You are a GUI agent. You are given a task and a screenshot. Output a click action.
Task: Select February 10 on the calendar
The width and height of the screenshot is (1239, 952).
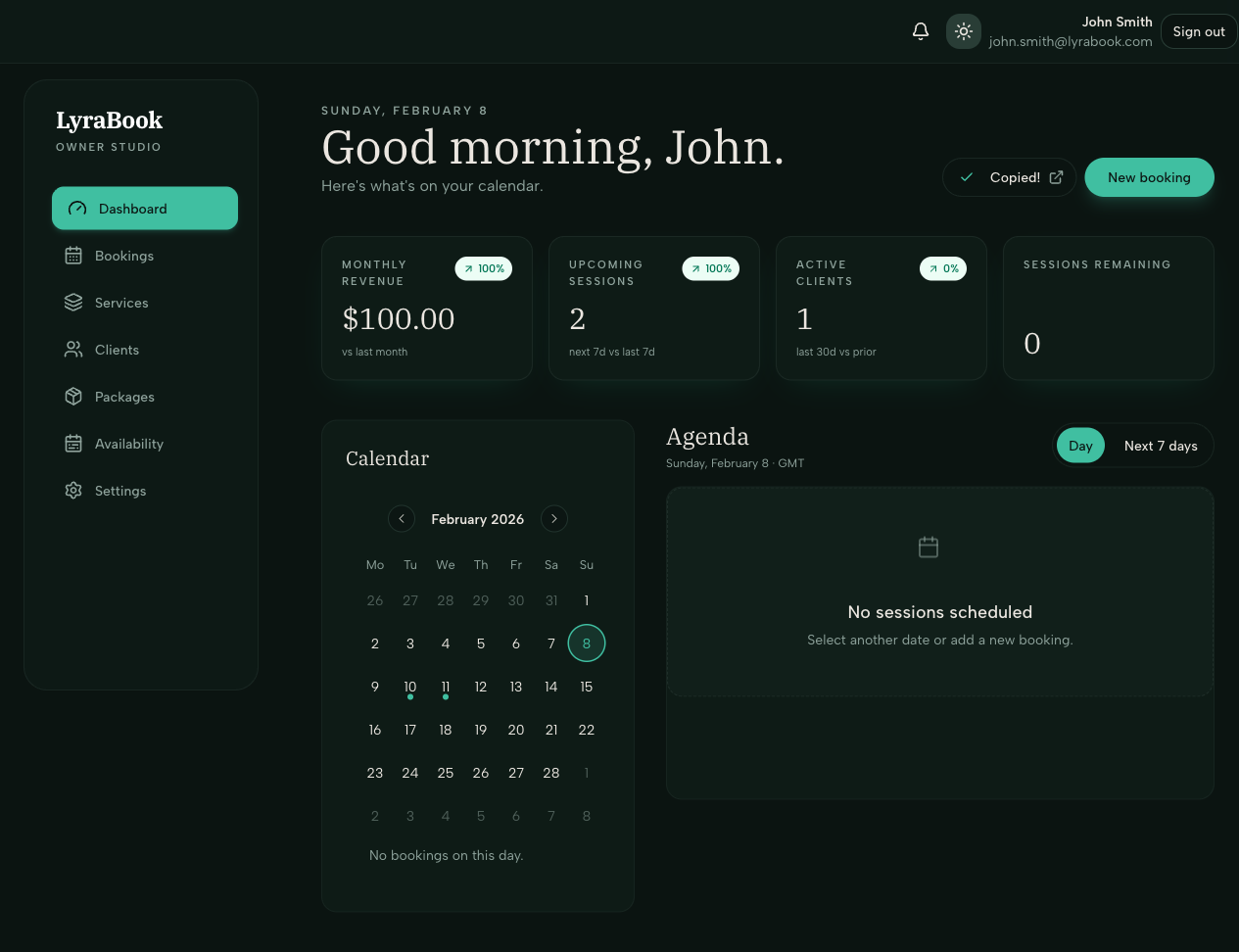[x=409, y=686]
